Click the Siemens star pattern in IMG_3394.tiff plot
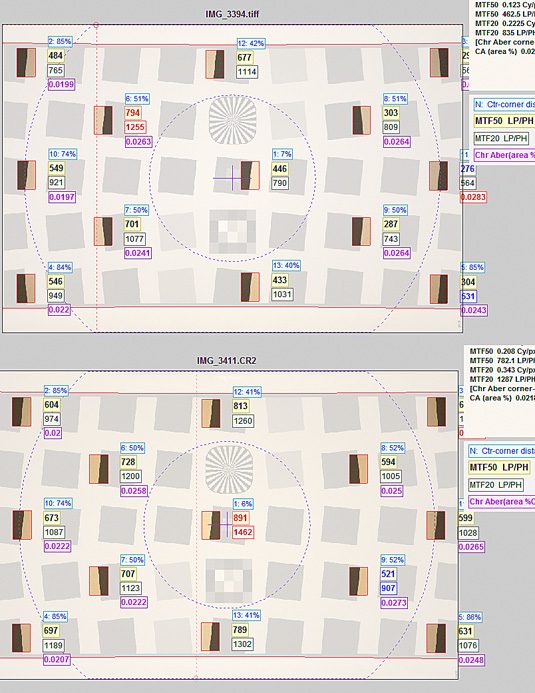 click(232, 120)
